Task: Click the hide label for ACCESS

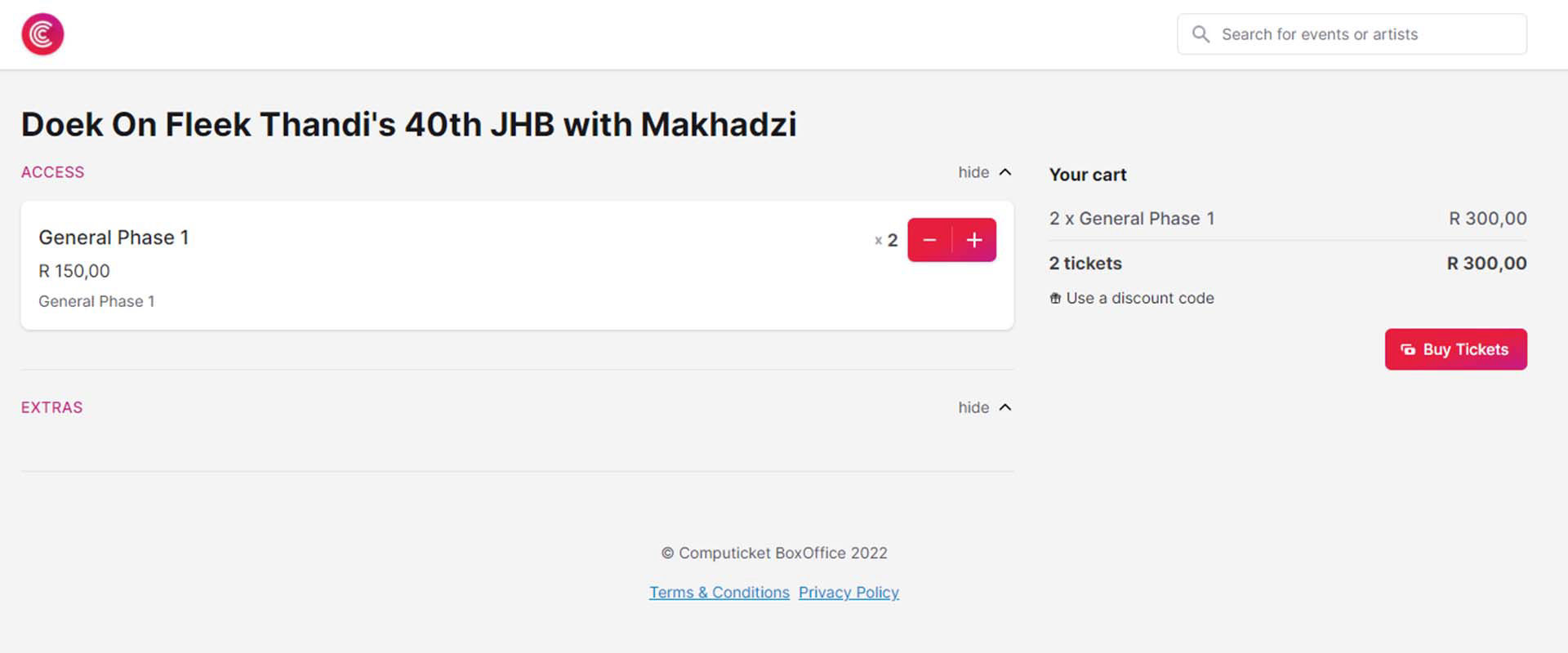Action: [973, 172]
